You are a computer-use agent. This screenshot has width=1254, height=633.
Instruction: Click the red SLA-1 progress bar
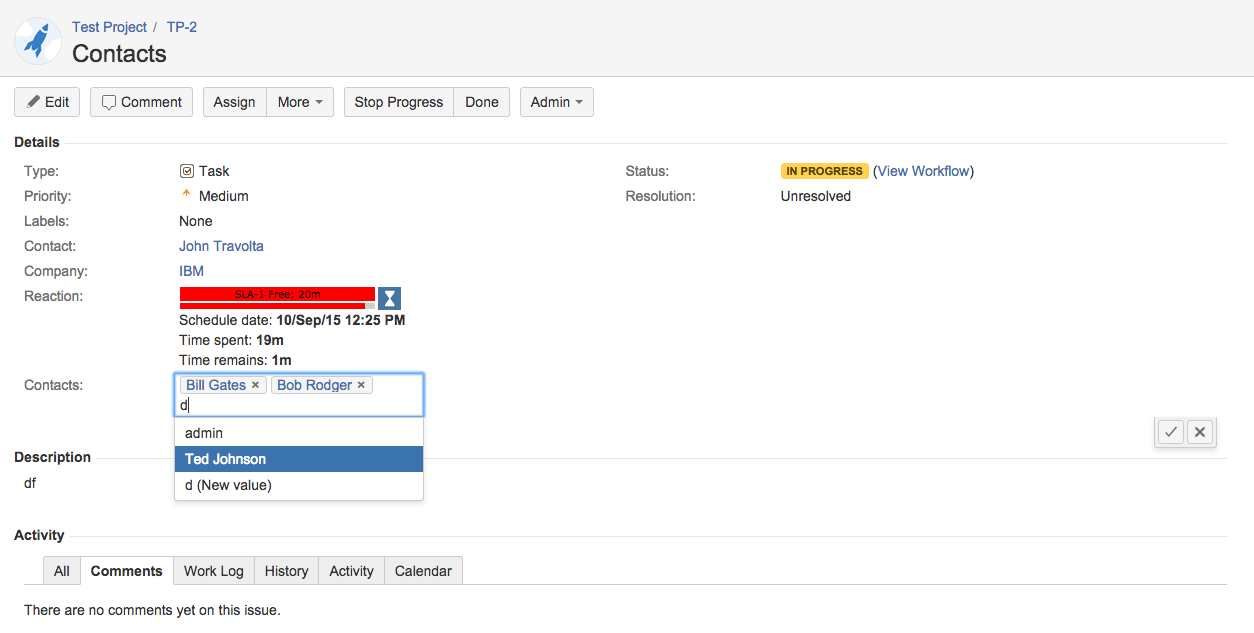tap(277, 295)
